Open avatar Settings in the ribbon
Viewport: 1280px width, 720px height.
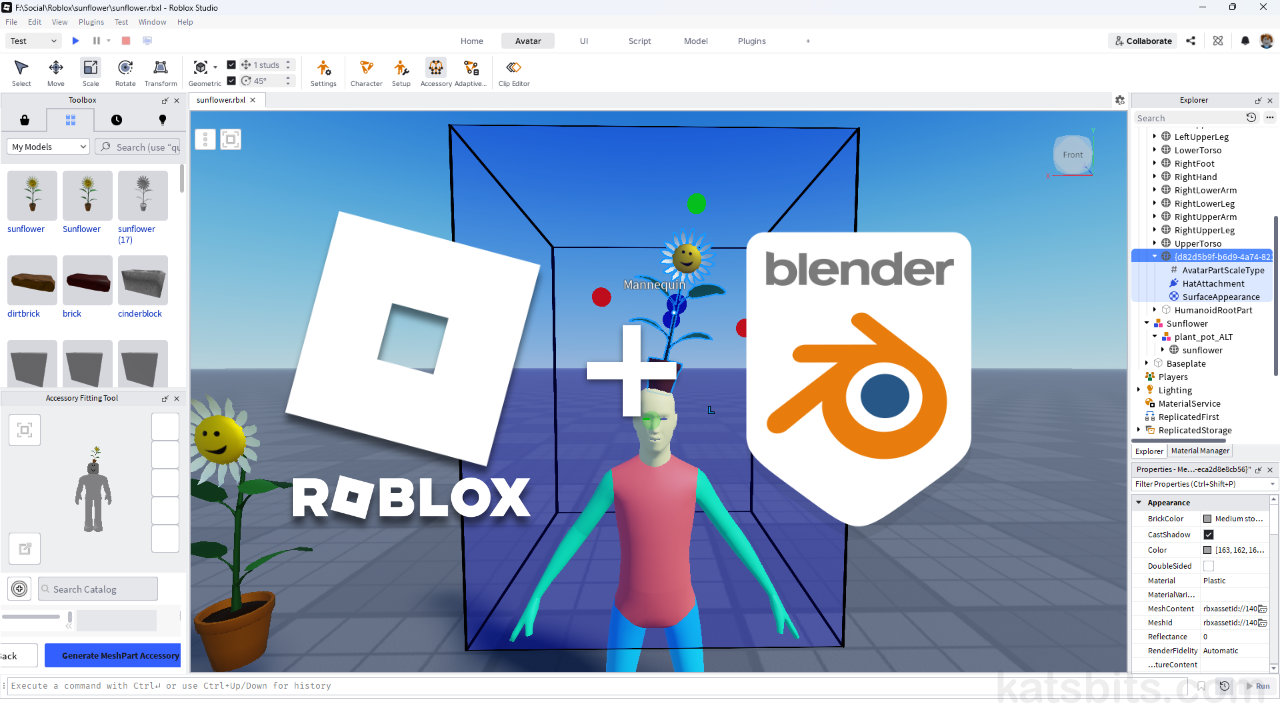323,72
